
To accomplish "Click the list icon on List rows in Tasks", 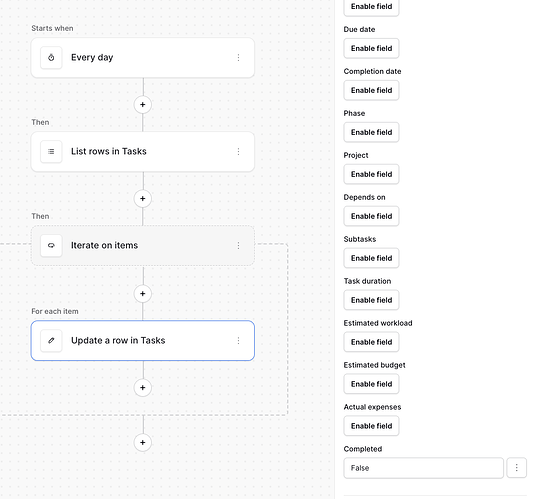I will point(51,152).
